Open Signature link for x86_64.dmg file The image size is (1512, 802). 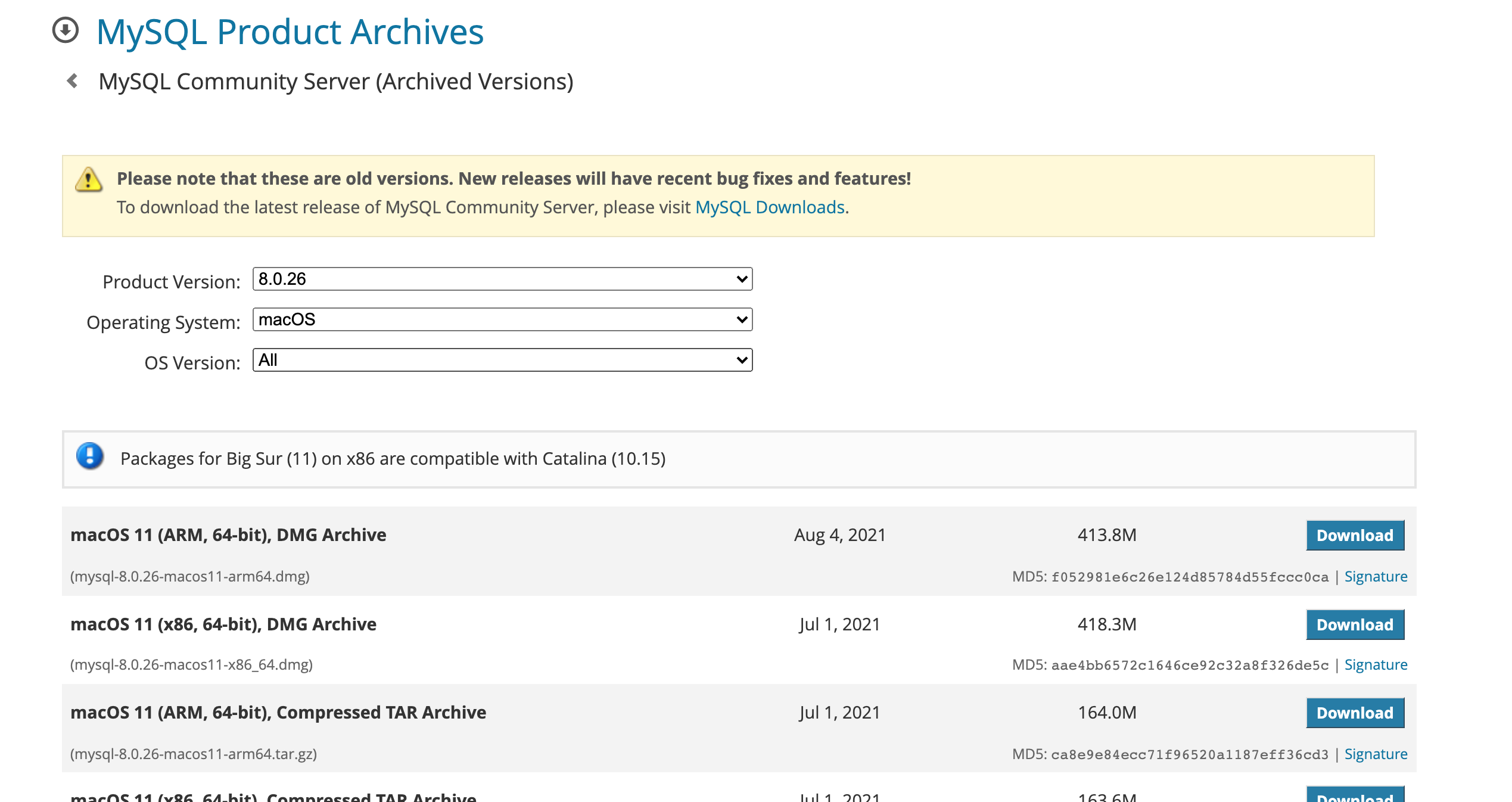point(1375,665)
